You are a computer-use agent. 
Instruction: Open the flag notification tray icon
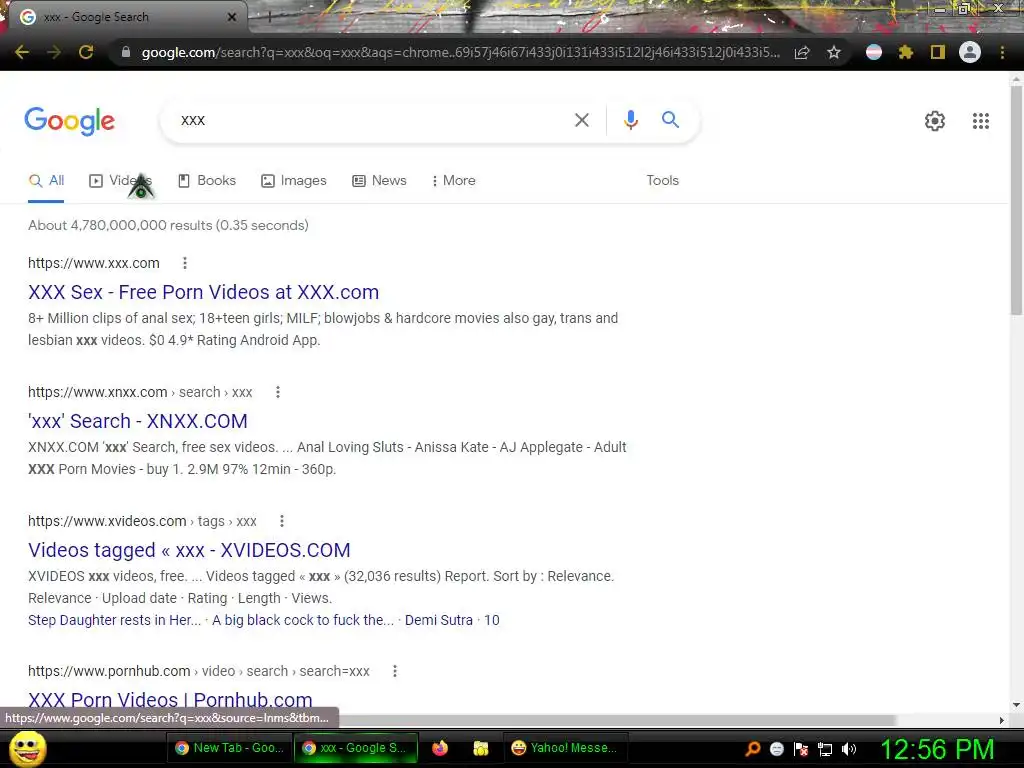pos(801,749)
